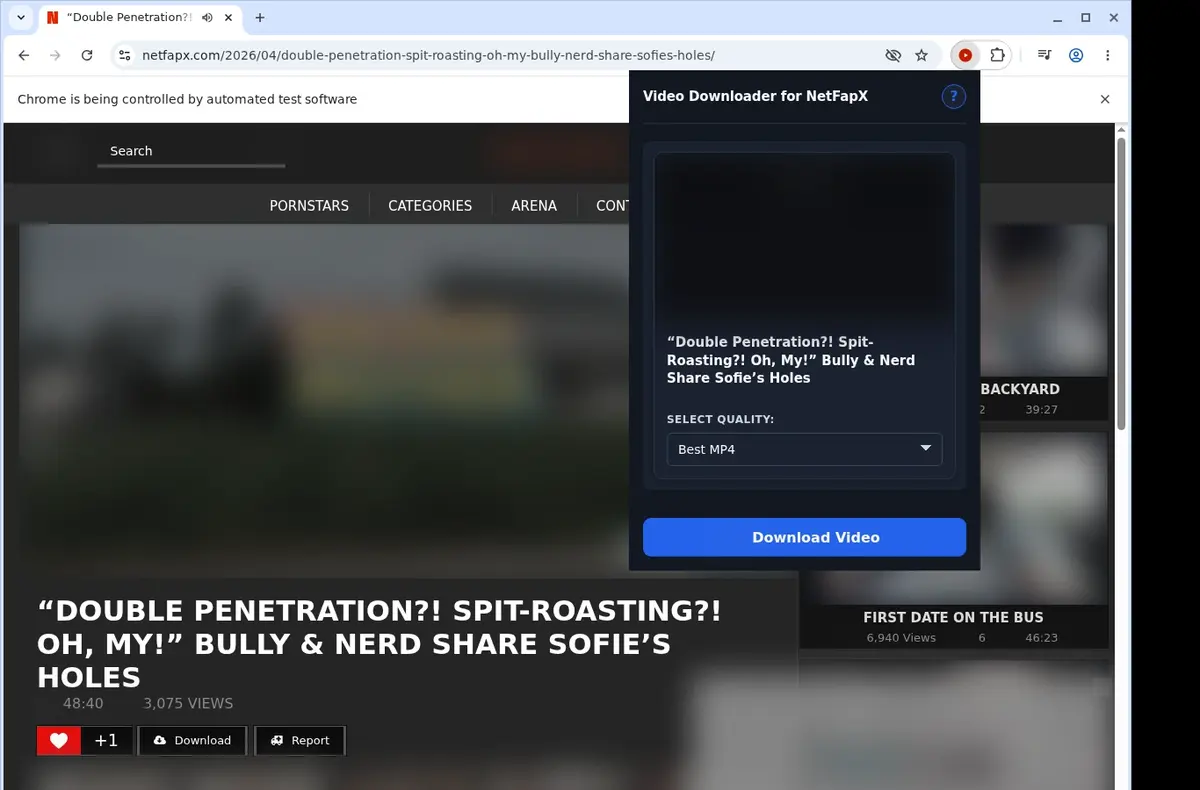This screenshot has height=790, width=1200.
Task: View site information icon beside the URL
Action: point(123,56)
